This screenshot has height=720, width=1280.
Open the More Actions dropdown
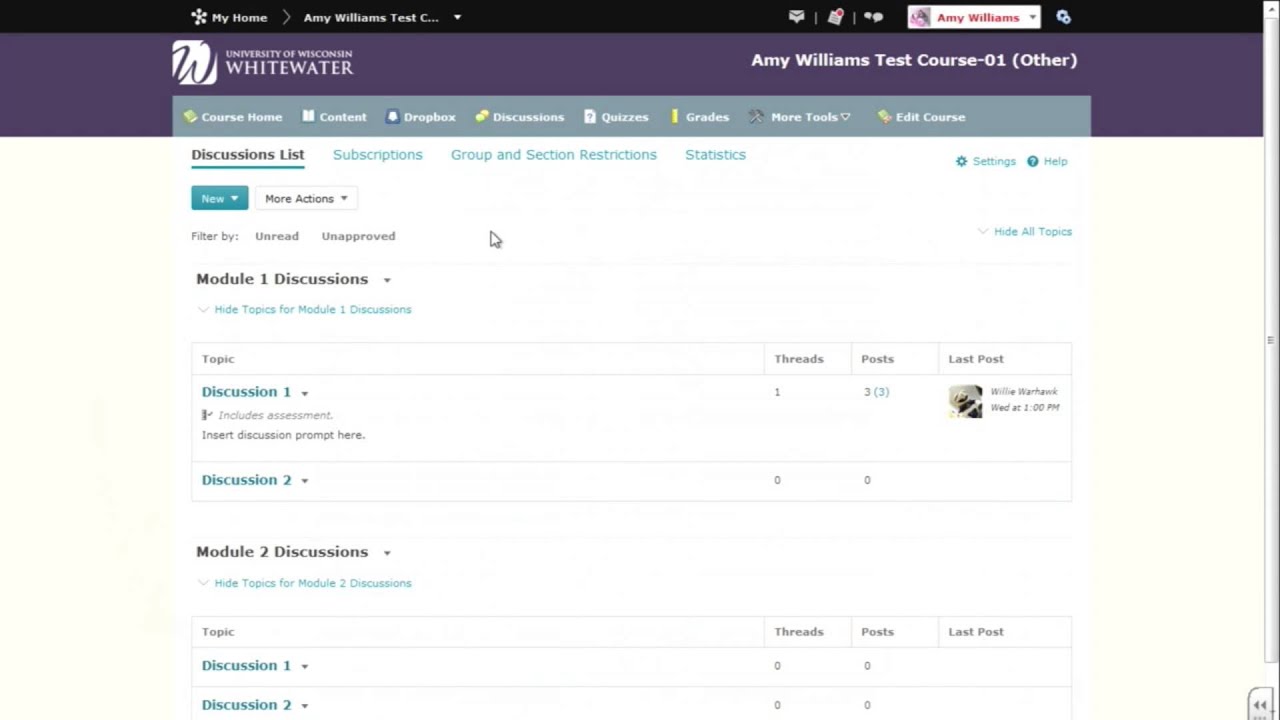[306, 198]
